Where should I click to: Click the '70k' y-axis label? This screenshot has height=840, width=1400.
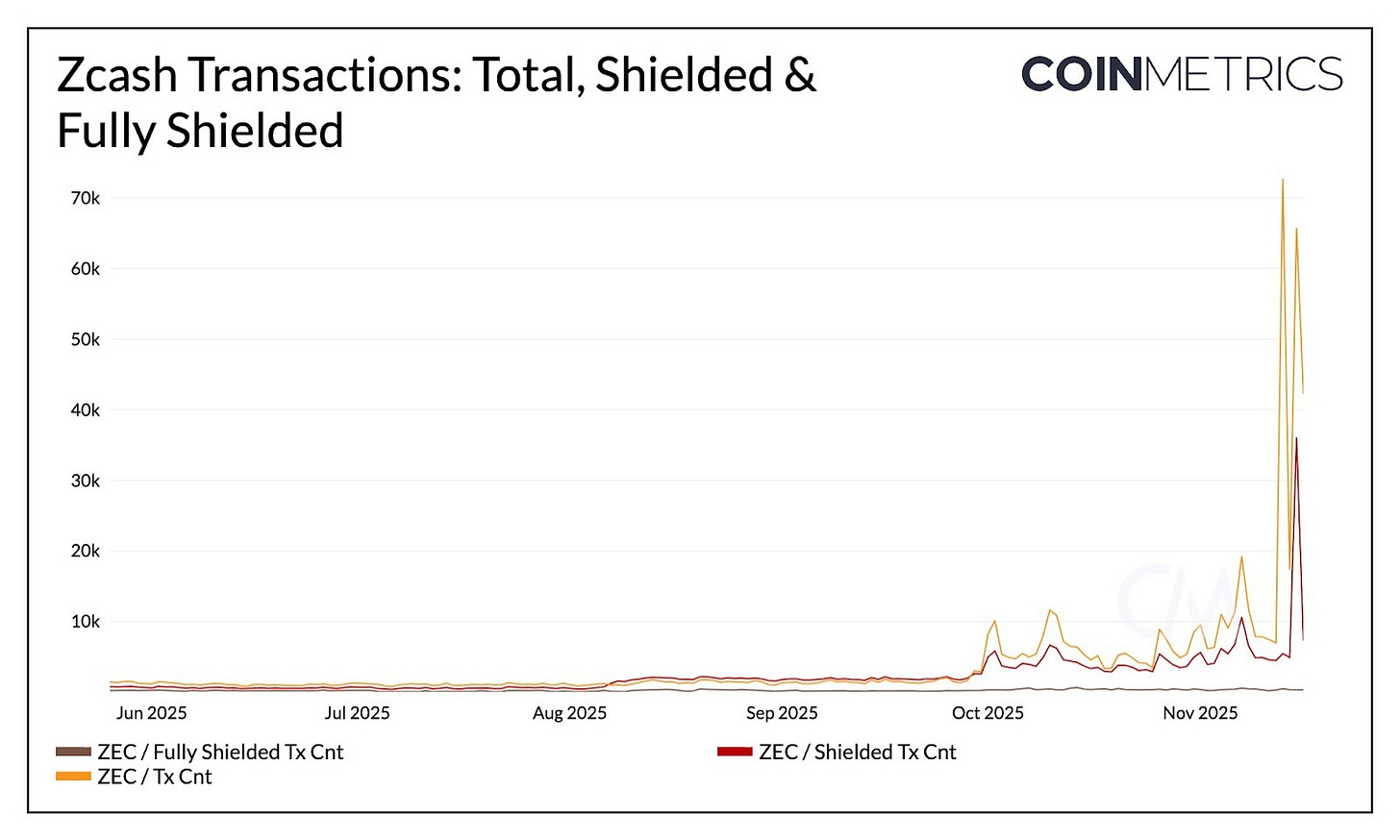(86, 198)
